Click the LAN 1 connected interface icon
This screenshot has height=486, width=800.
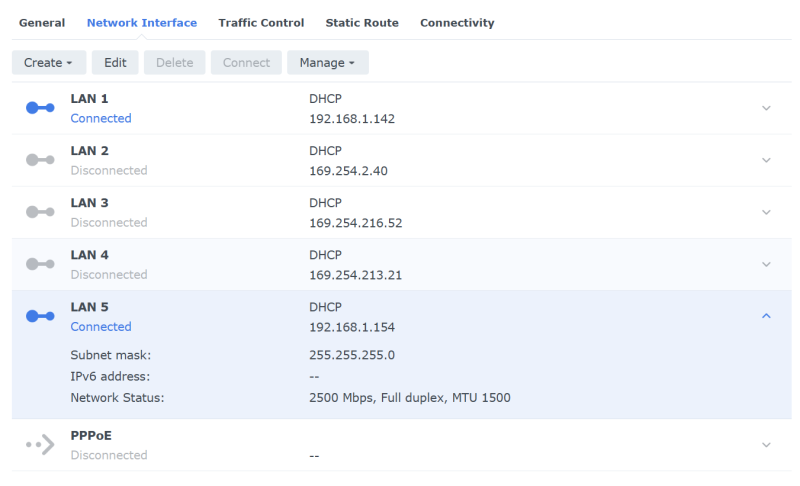click(x=40, y=108)
